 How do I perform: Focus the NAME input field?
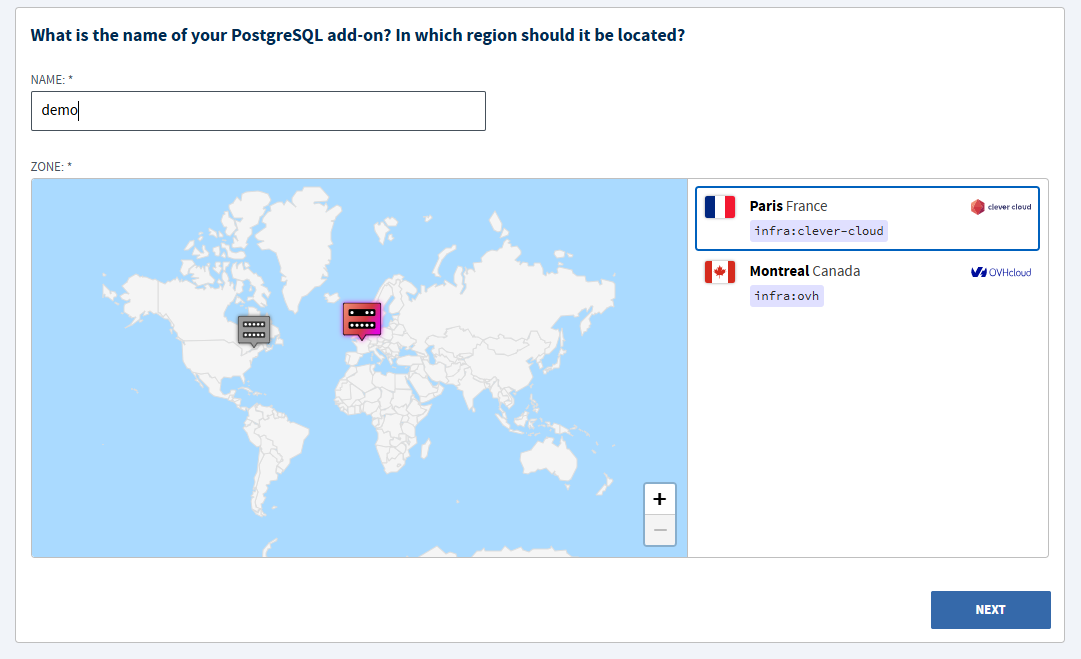coord(259,111)
